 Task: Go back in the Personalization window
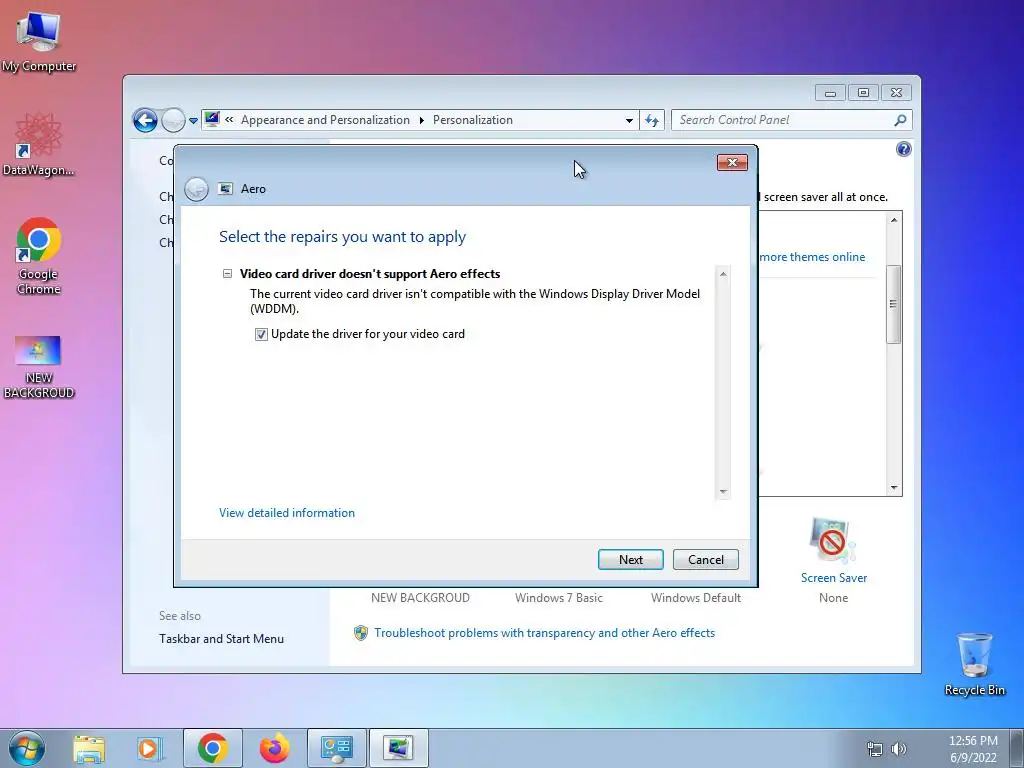coord(145,120)
